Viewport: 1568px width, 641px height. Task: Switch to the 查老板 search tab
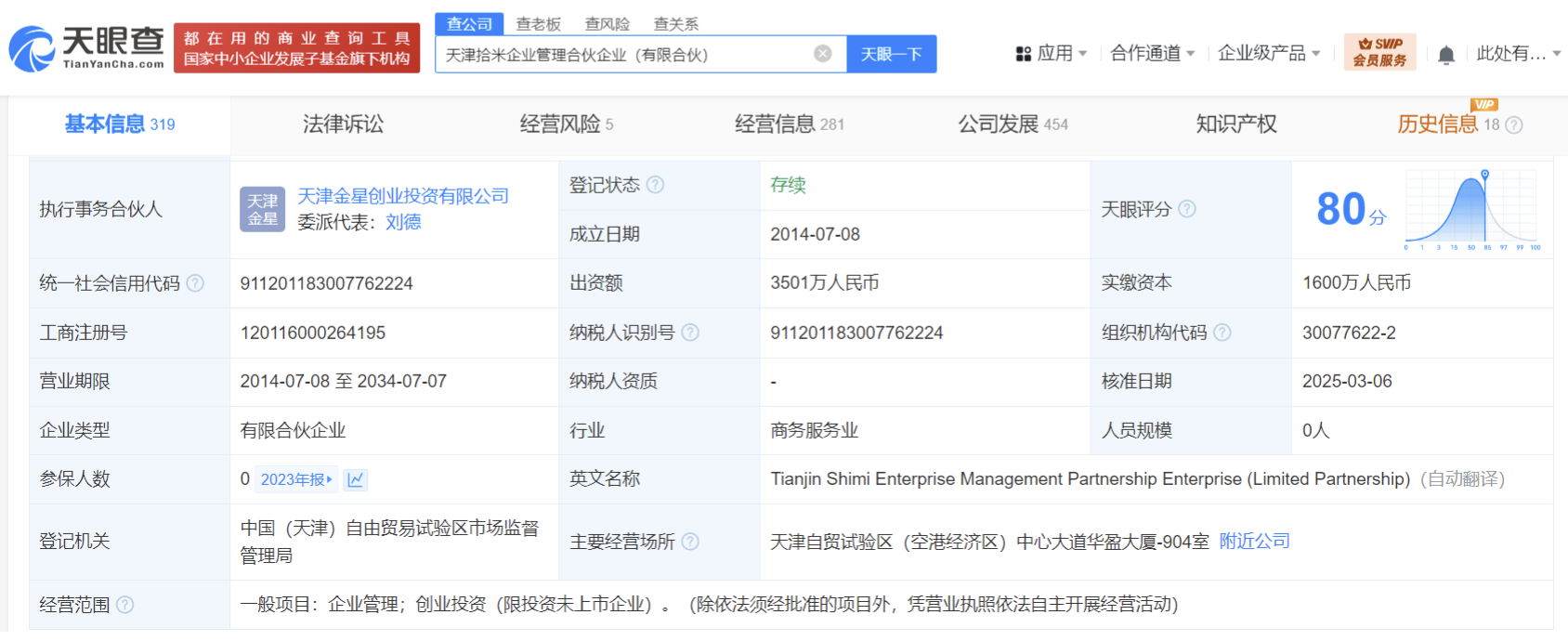[539, 24]
